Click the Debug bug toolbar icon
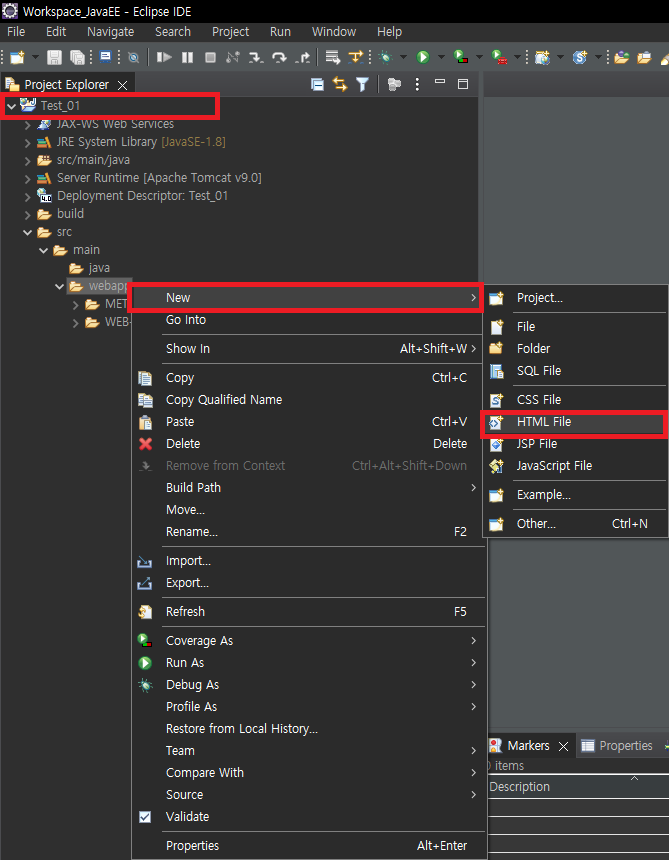The height and width of the screenshot is (860, 669). (x=385, y=57)
